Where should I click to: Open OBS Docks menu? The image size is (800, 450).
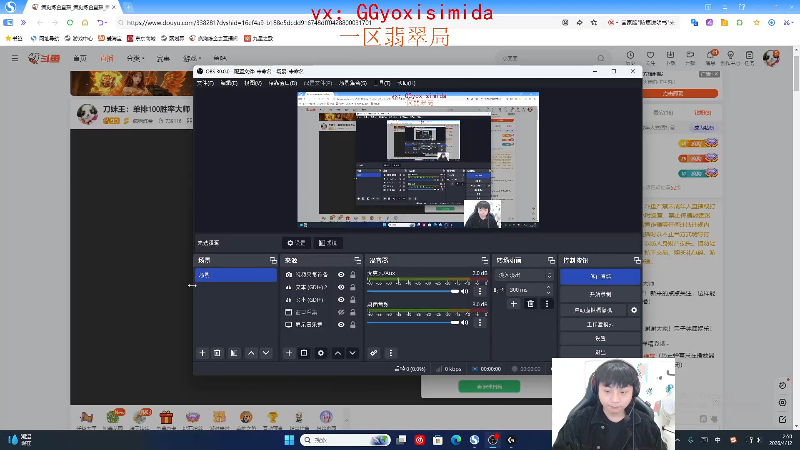(283, 83)
